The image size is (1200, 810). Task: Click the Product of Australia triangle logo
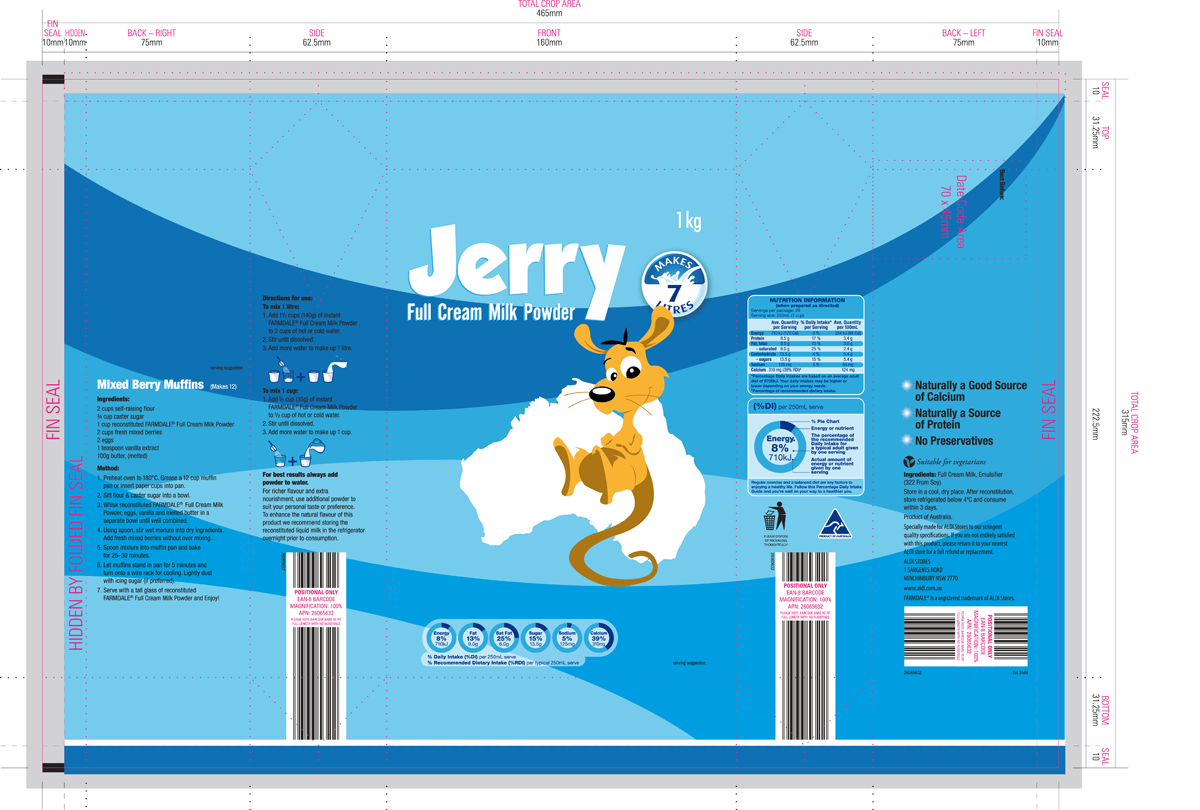click(x=834, y=524)
